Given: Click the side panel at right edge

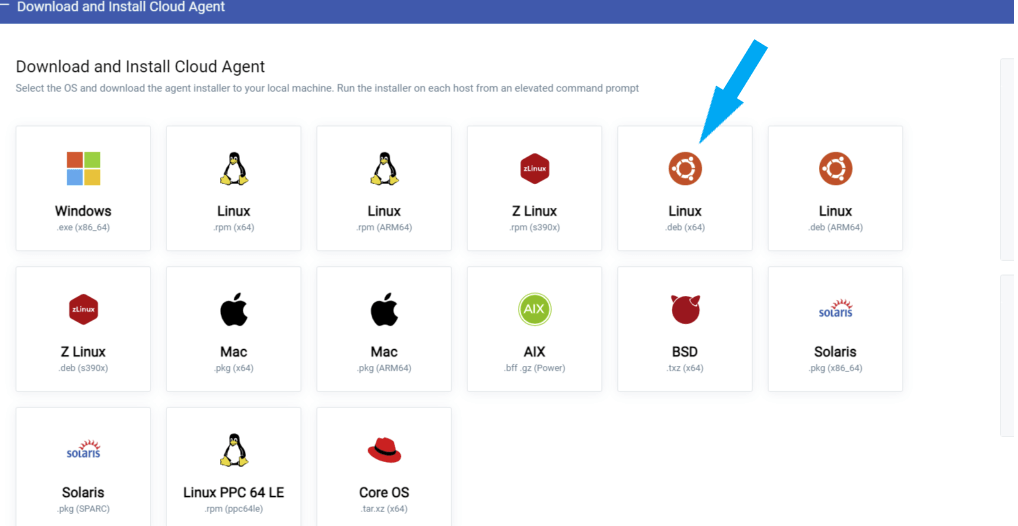Looking at the screenshot, I should click(x=1007, y=159).
